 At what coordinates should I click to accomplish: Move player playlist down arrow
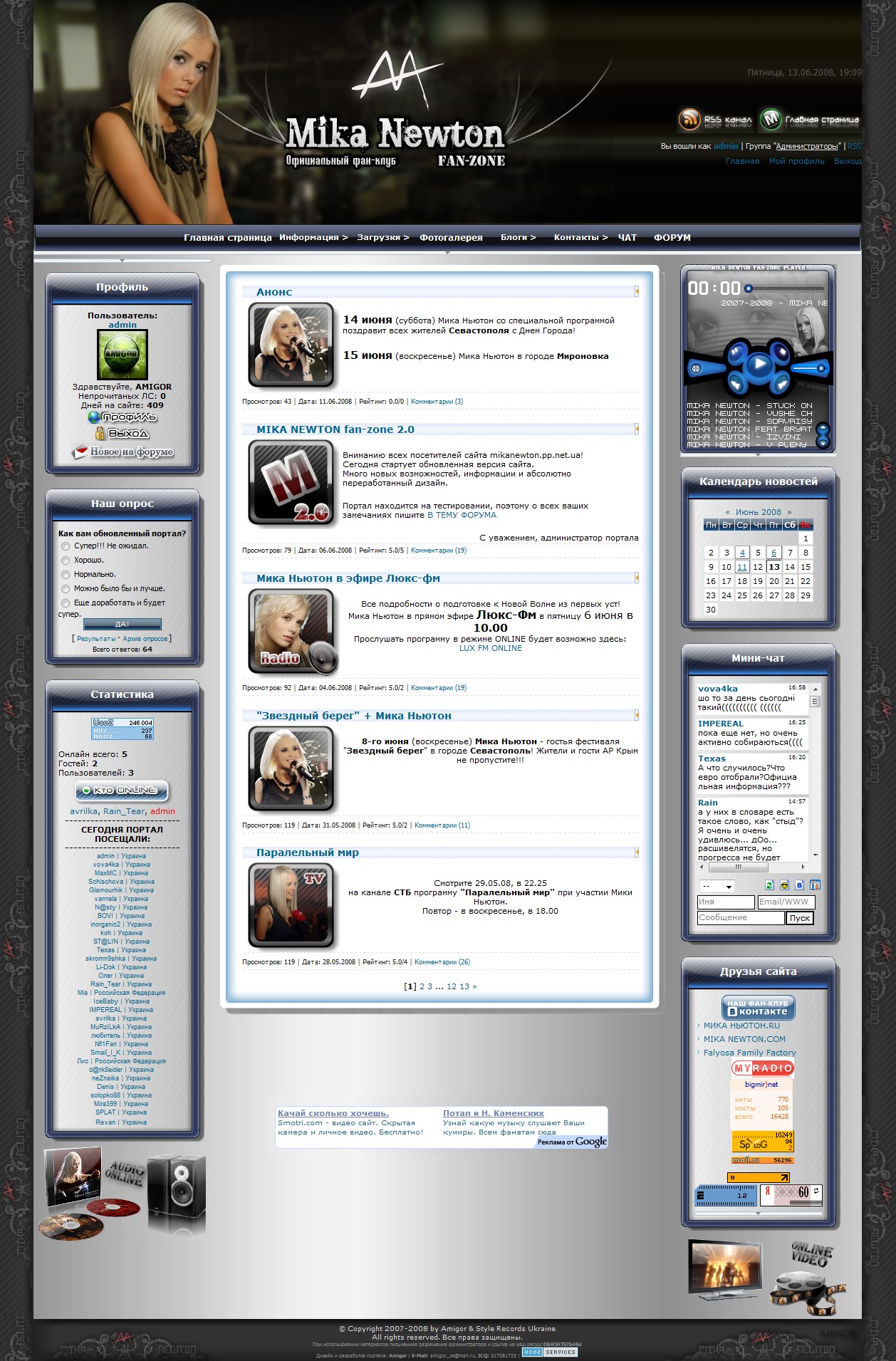click(x=823, y=443)
